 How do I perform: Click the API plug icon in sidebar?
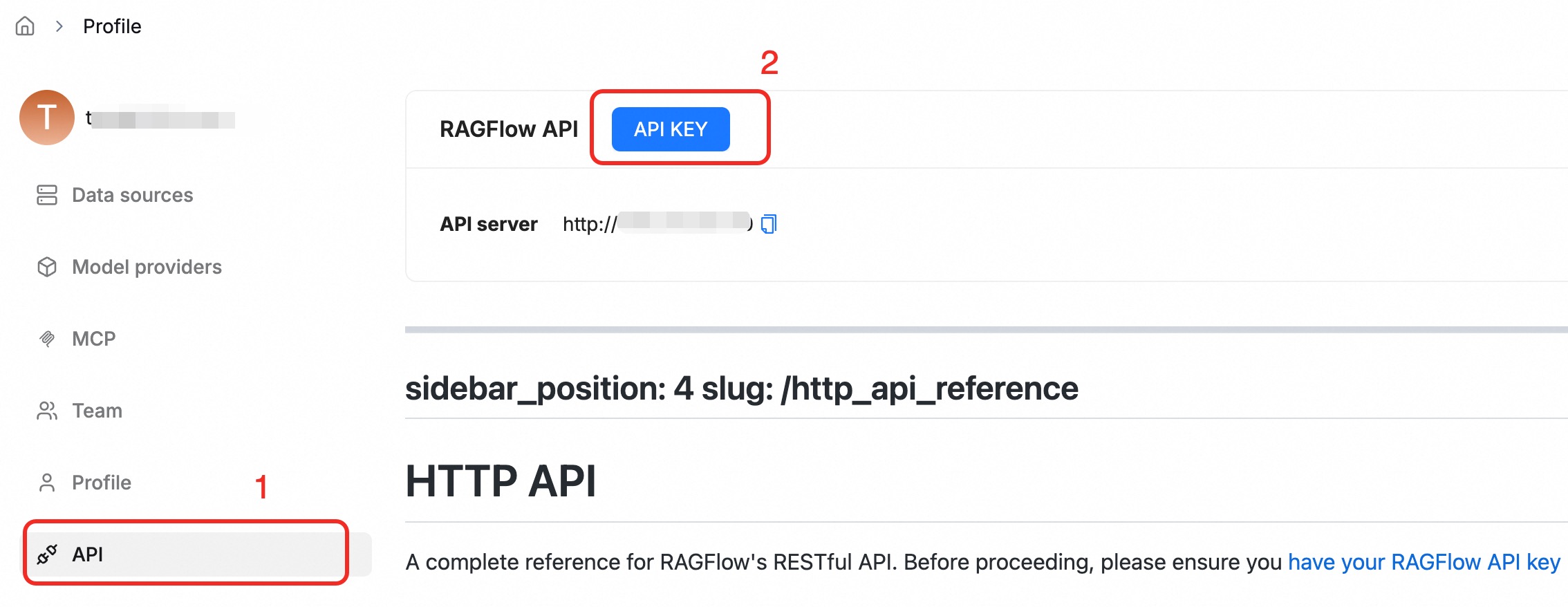[47, 554]
